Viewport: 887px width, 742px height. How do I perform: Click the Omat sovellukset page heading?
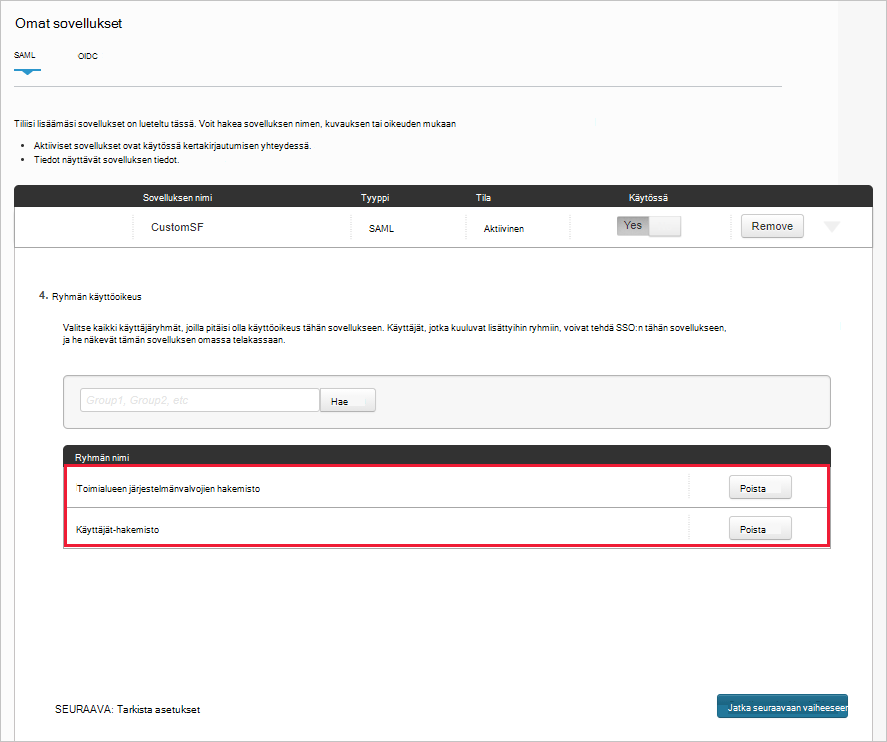pos(67,22)
